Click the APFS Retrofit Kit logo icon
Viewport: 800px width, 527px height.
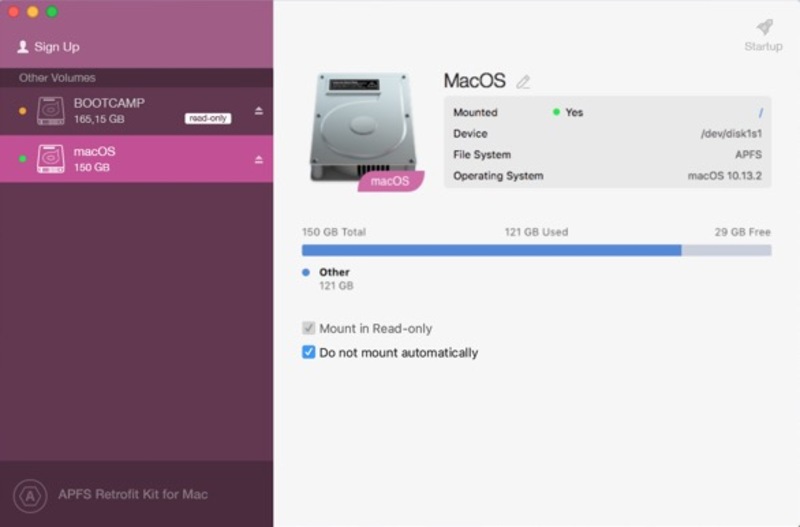click(x=31, y=495)
